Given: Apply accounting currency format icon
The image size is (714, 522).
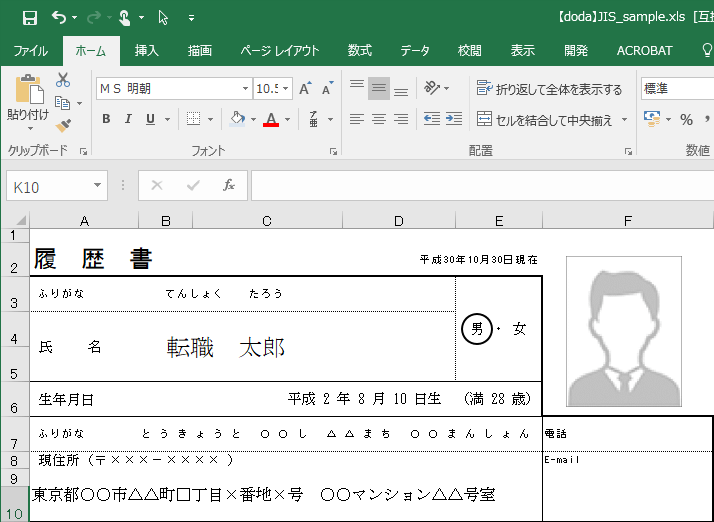Looking at the screenshot, I should click(x=652, y=119).
